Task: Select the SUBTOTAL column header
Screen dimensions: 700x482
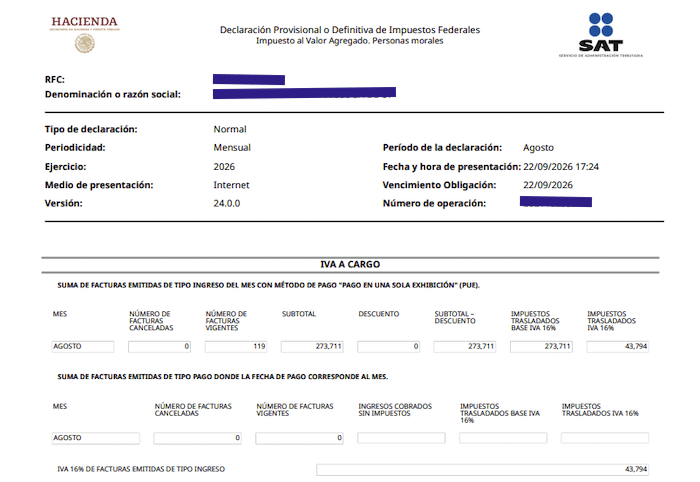Action: pyautogui.click(x=299, y=314)
